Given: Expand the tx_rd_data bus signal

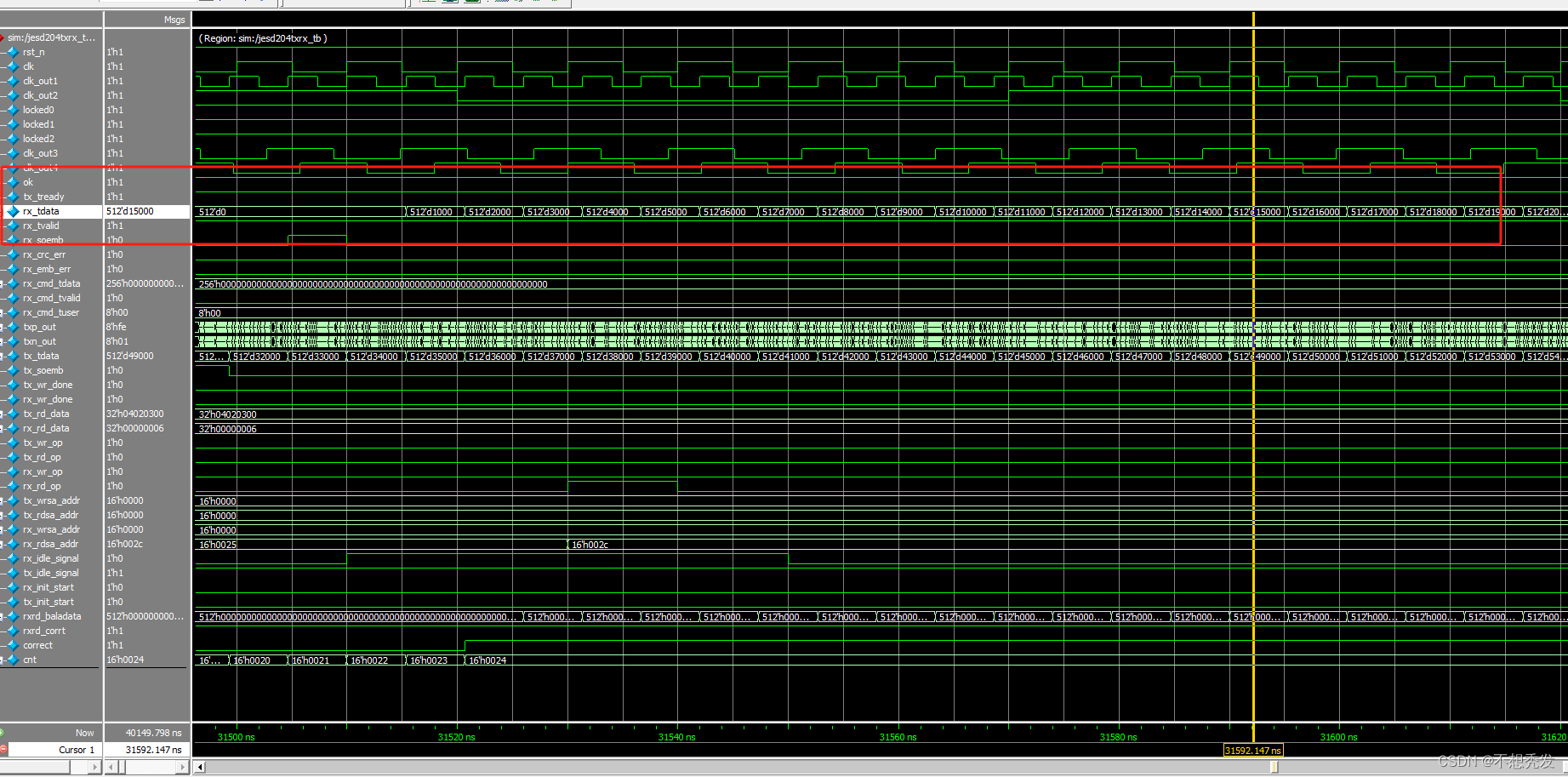Looking at the screenshot, I should point(3,414).
